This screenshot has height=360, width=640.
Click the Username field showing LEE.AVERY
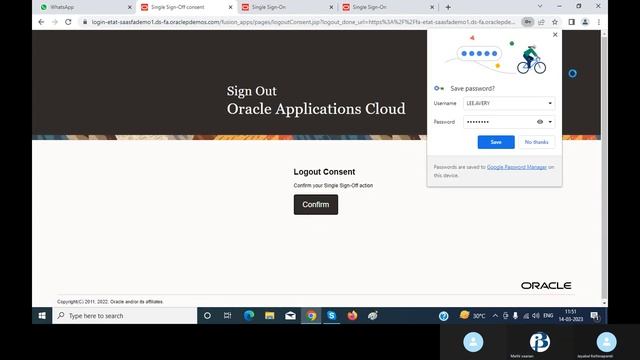coord(509,103)
